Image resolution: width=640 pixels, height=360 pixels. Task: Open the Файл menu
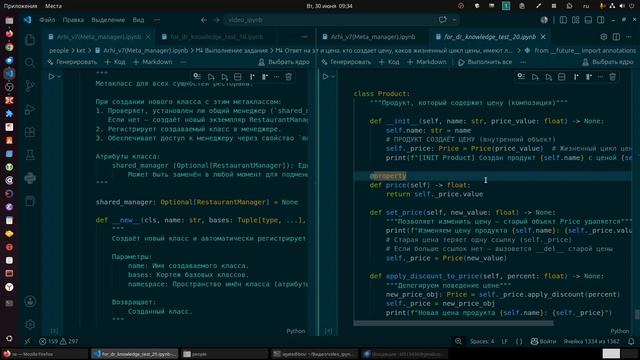(x=47, y=20)
